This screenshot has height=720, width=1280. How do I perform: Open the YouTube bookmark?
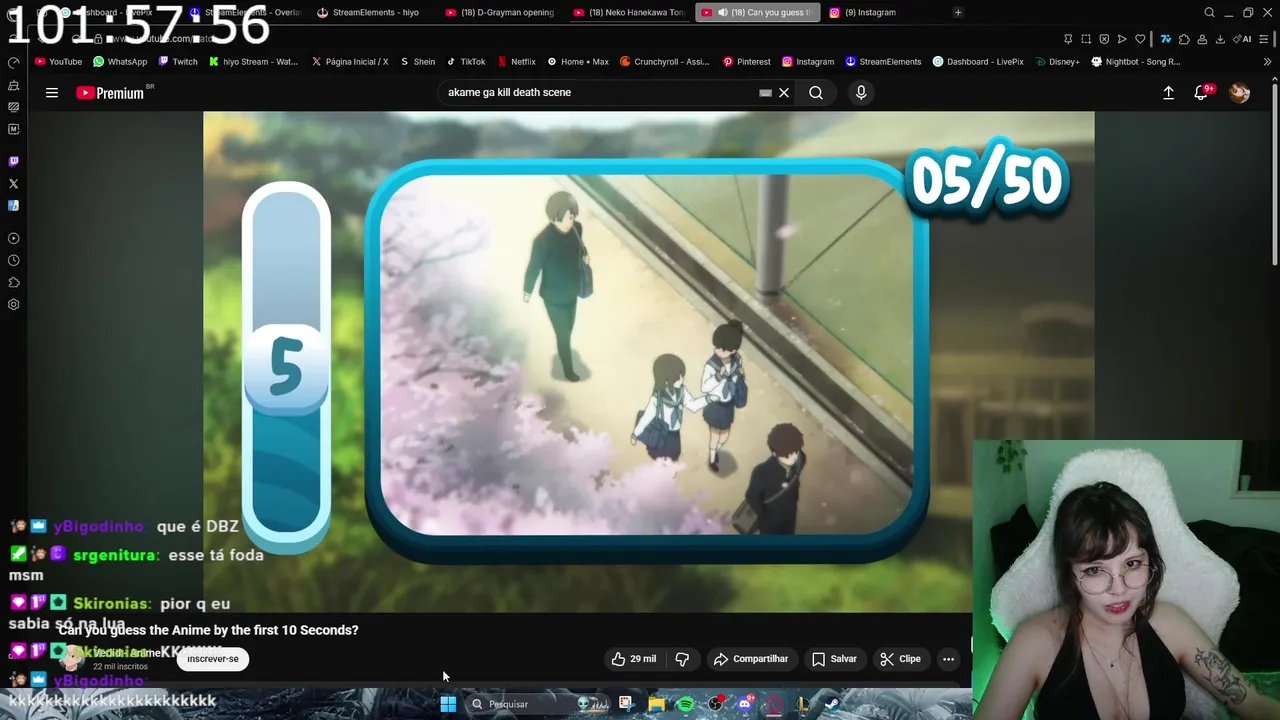[x=58, y=62]
